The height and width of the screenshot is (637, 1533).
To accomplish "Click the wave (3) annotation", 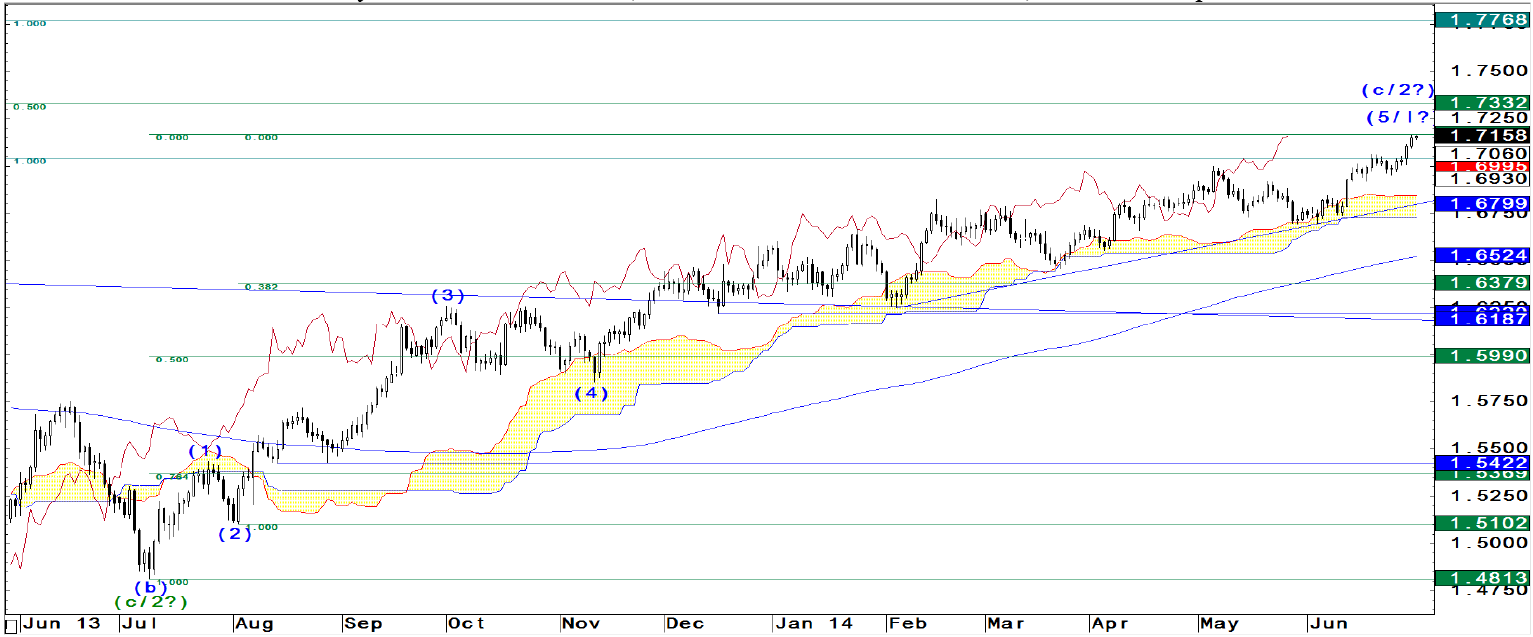I will click(x=448, y=295).
